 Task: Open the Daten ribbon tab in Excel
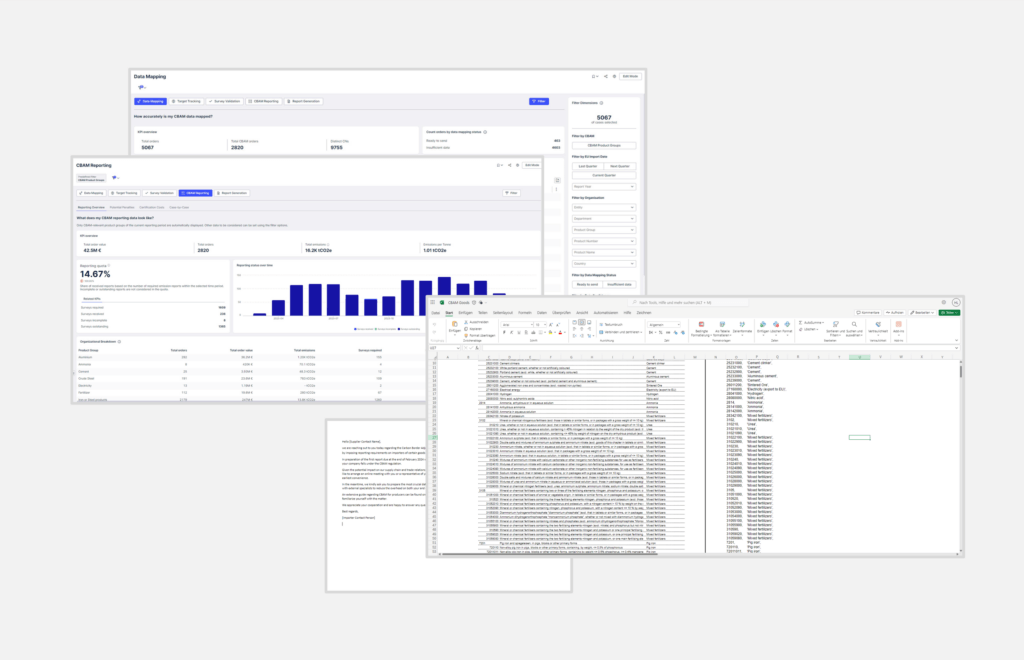542,313
